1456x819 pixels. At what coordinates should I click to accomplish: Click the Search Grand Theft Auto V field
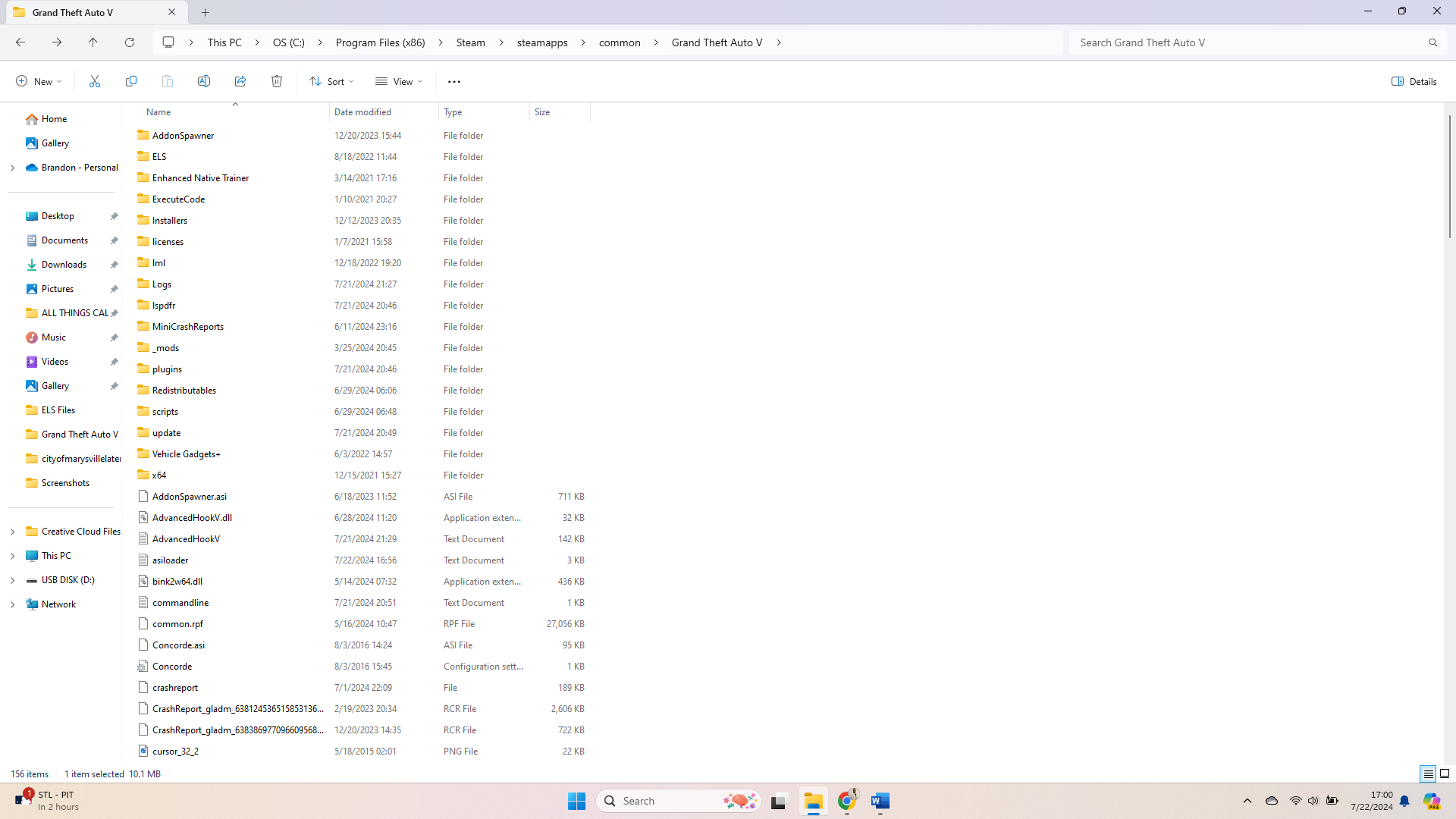[1251, 42]
